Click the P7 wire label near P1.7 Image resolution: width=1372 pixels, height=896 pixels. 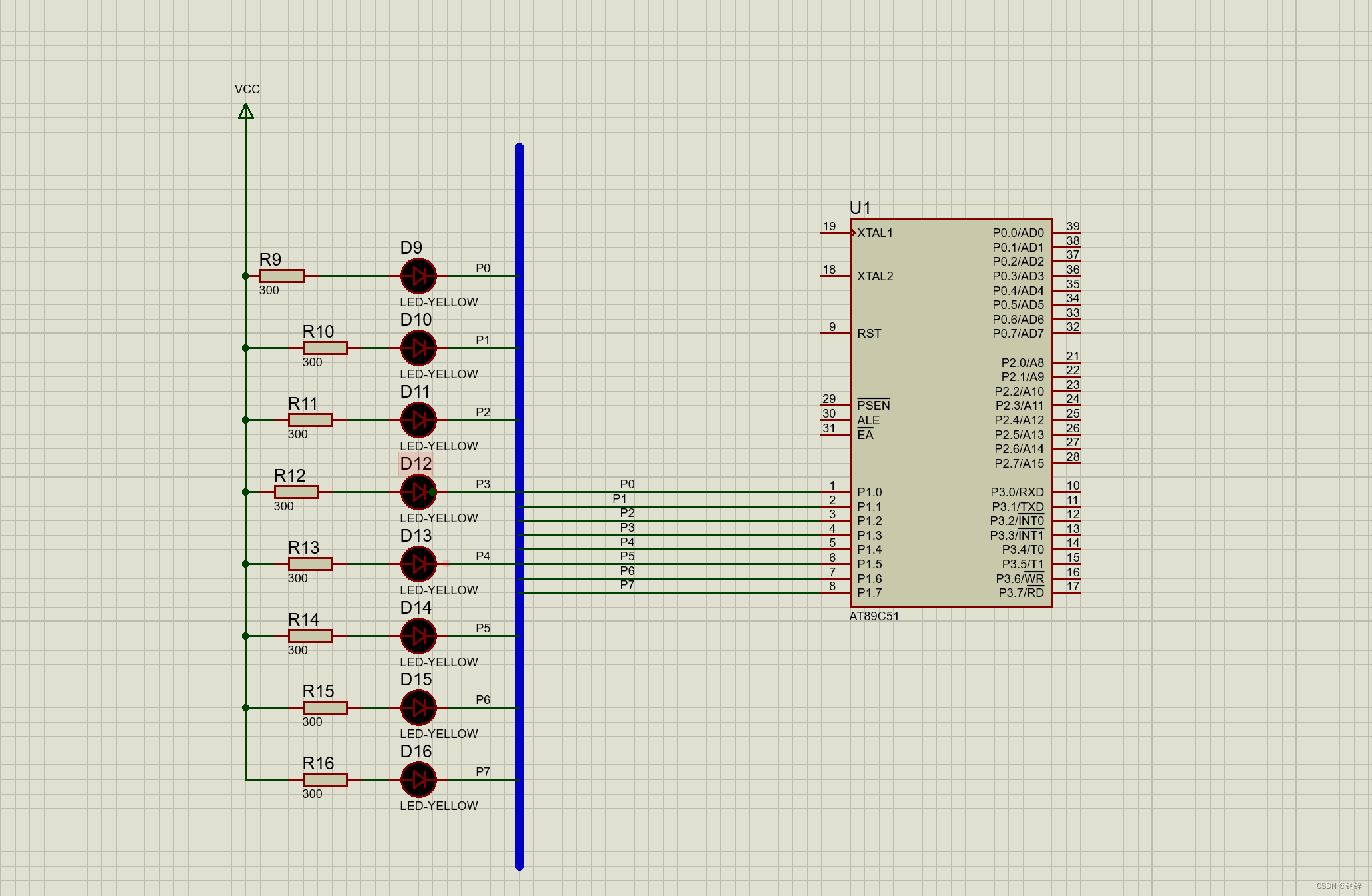[x=627, y=585]
